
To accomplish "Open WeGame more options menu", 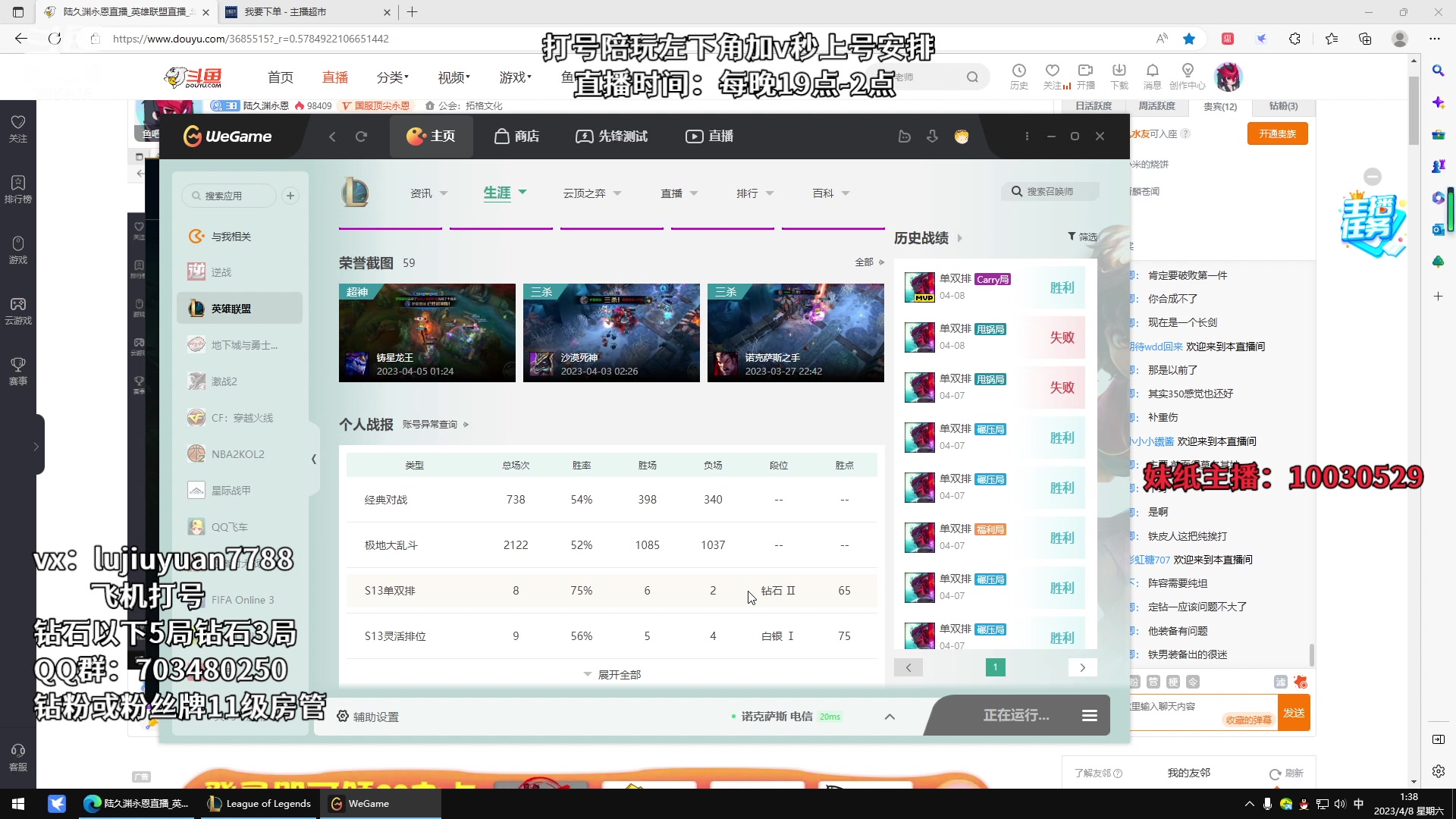I will pyautogui.click(x=1027, y=136).
